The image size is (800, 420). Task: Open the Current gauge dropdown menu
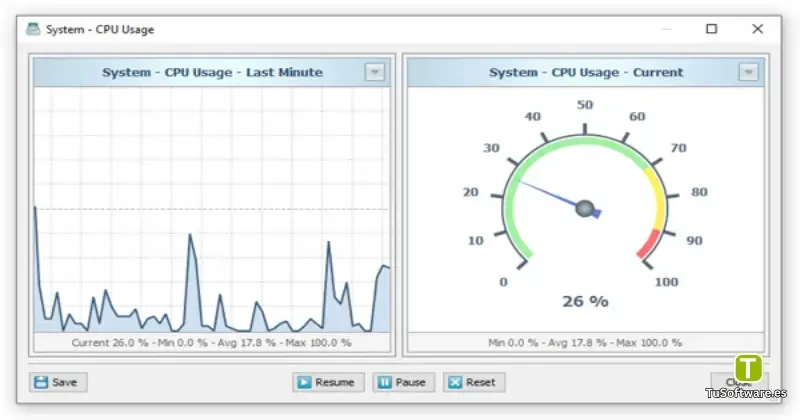pos(748,72)
